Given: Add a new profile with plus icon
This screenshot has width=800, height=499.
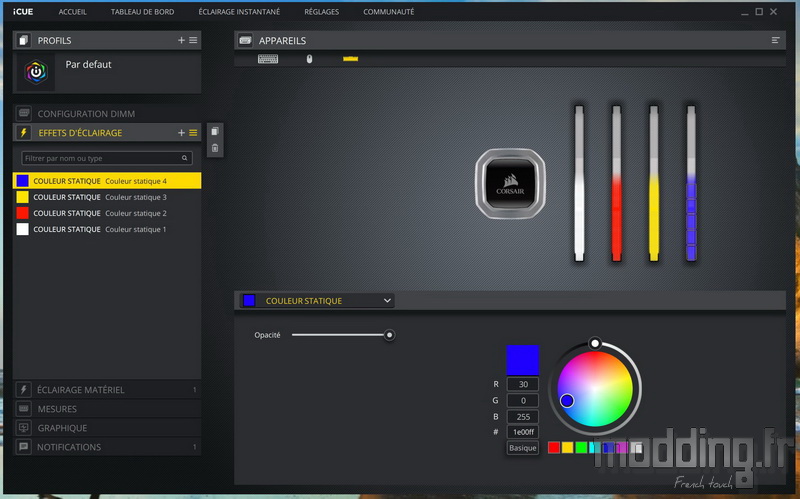Looking at the screenshot, I should (x=181, y=40).
